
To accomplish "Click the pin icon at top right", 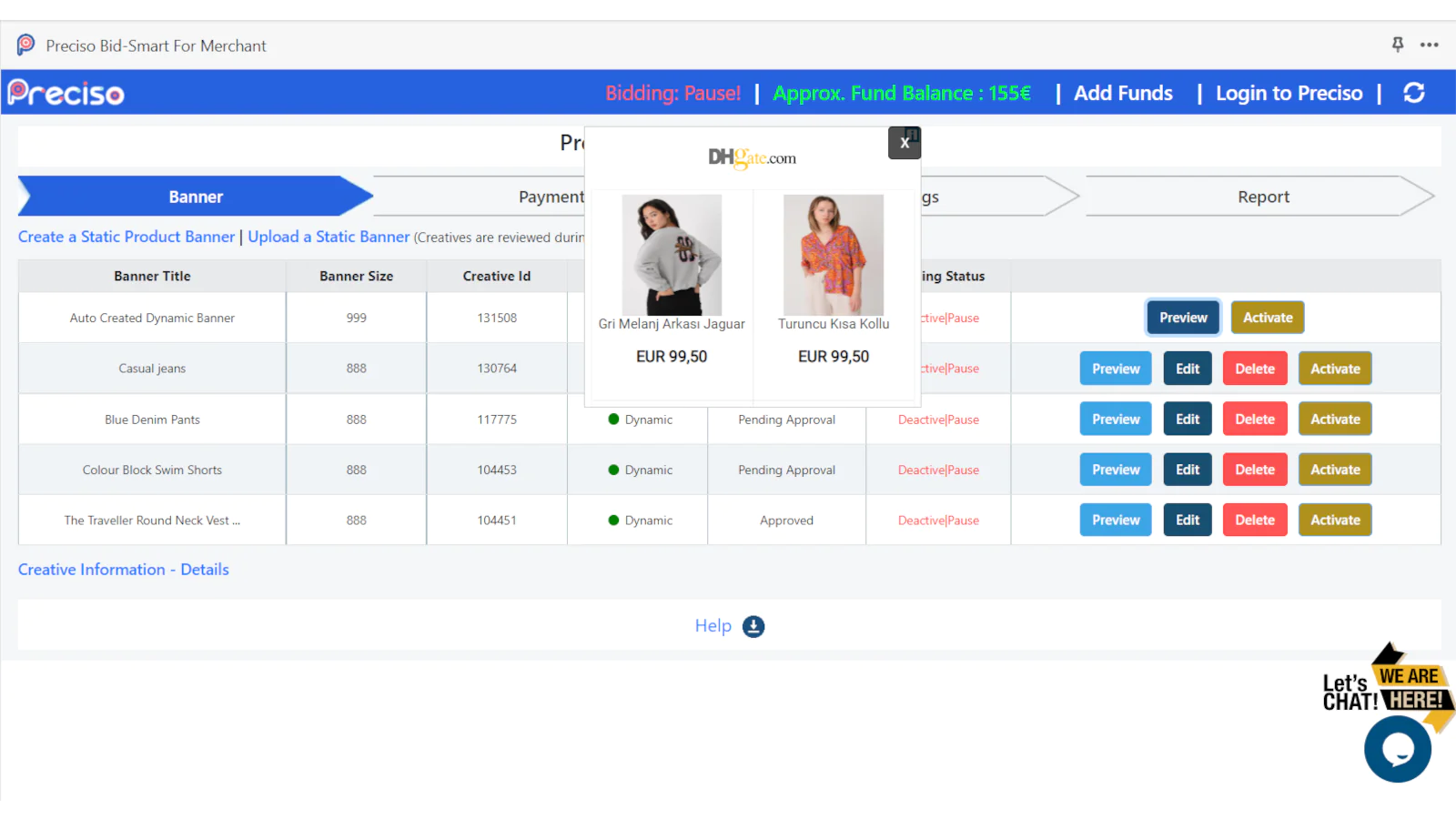I will pyautogui.click(x=1398, y=45).
